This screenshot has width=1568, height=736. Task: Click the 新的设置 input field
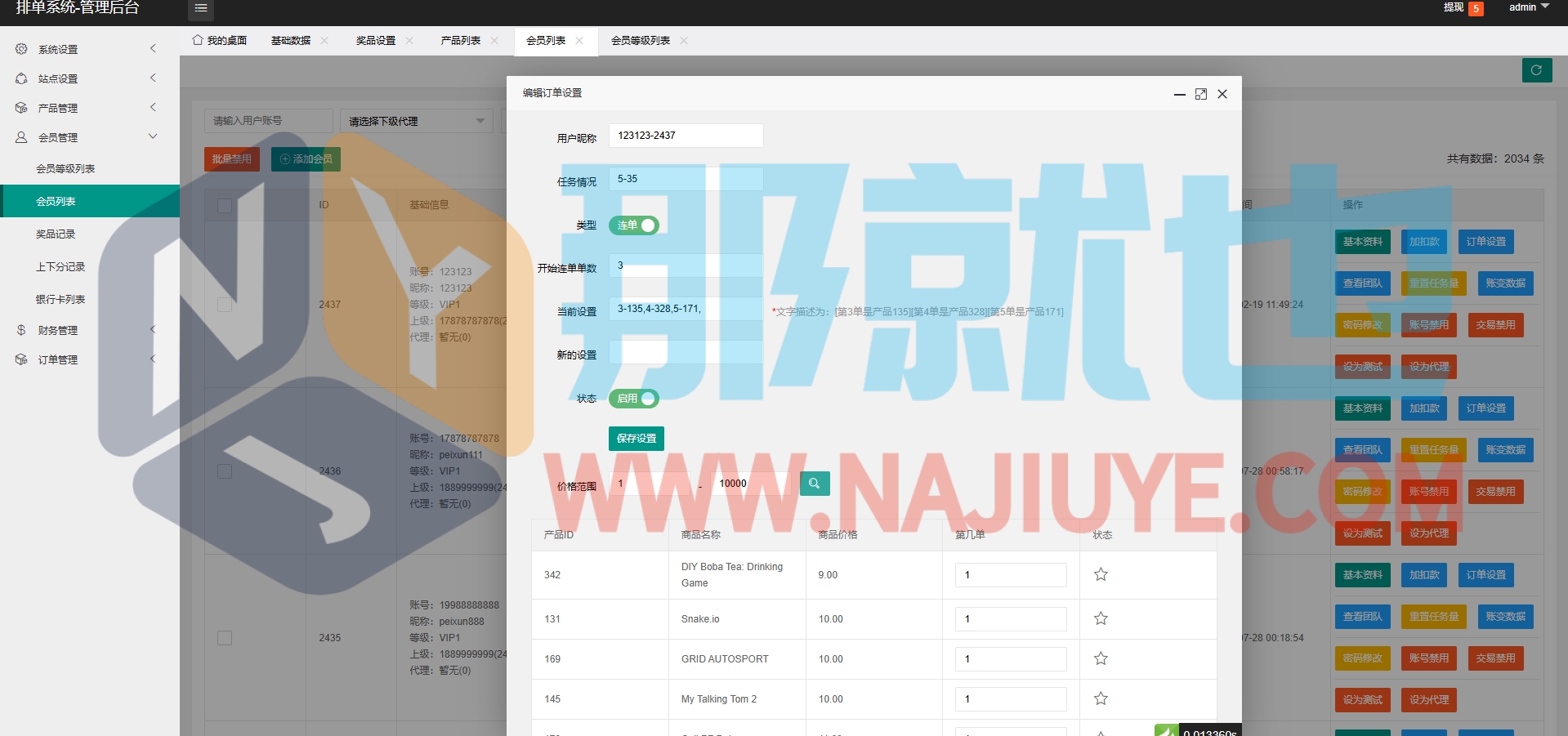tap(686, 352)
